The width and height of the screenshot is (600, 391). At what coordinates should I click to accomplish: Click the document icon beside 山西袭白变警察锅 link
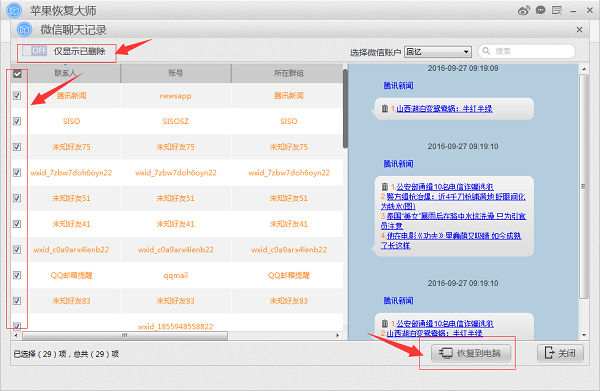[385, 109]
